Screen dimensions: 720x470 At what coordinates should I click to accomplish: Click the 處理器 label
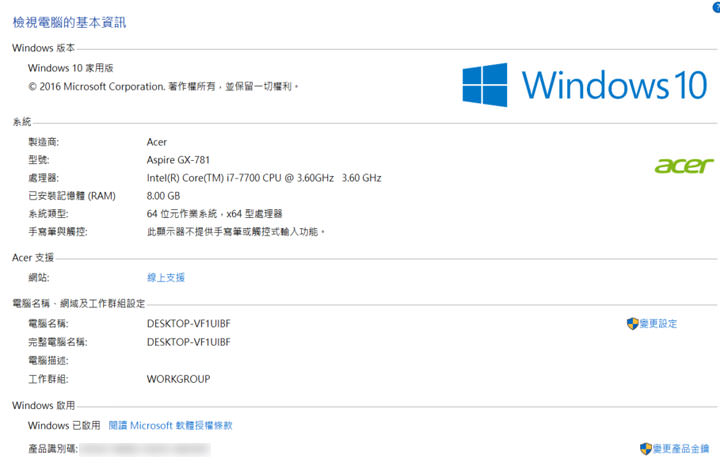[44, 178]
